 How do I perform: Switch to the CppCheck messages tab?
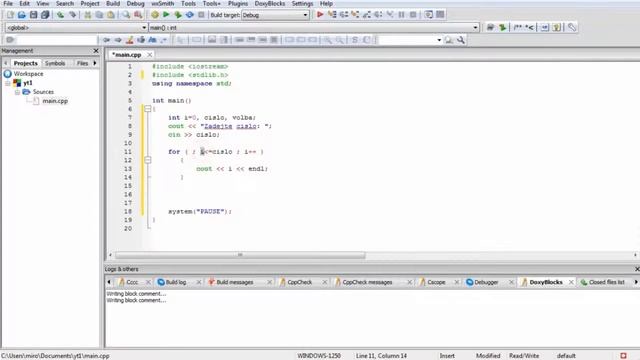(x=367, y=282)
